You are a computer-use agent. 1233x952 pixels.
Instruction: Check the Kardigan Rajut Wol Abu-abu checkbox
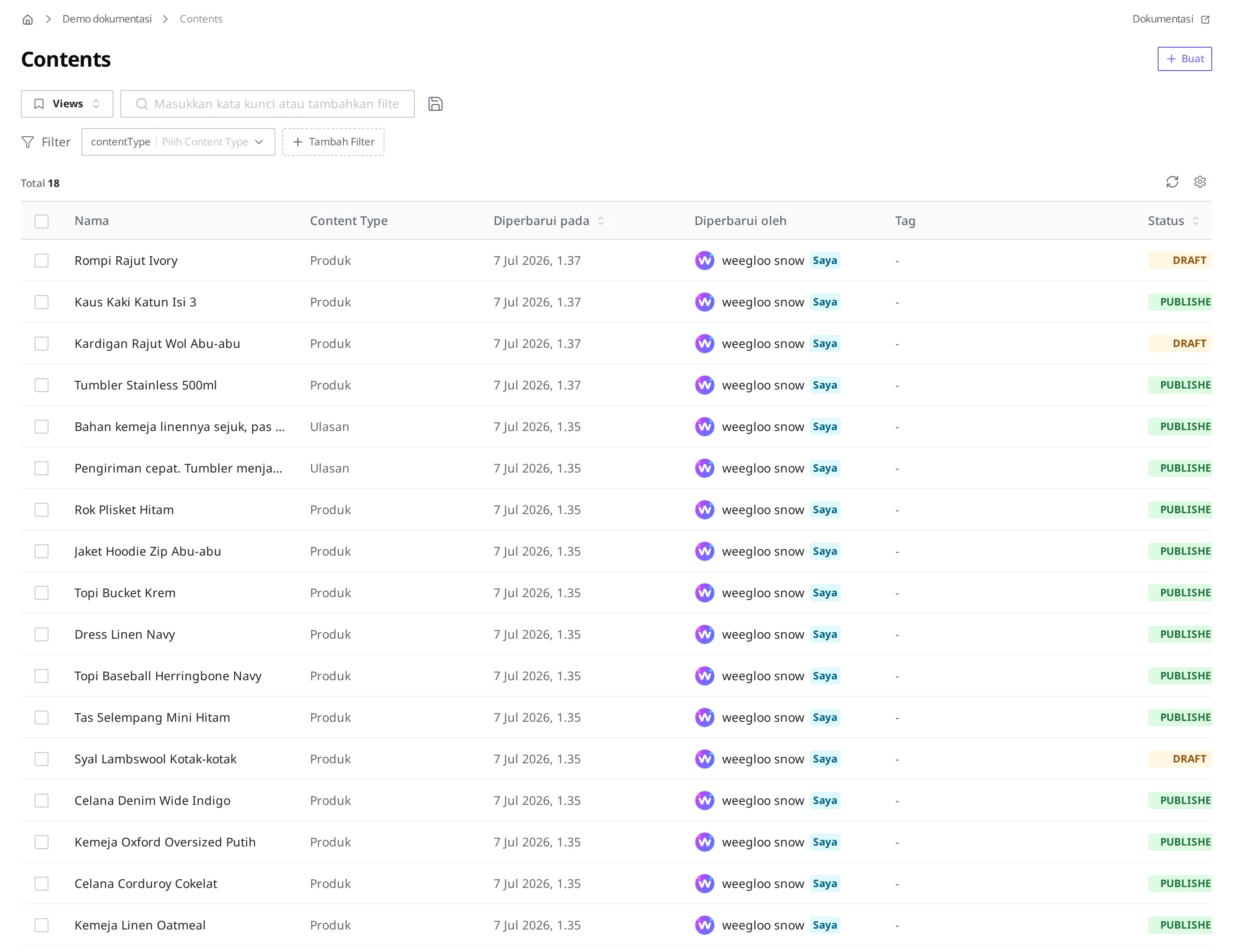pos(41,344)
